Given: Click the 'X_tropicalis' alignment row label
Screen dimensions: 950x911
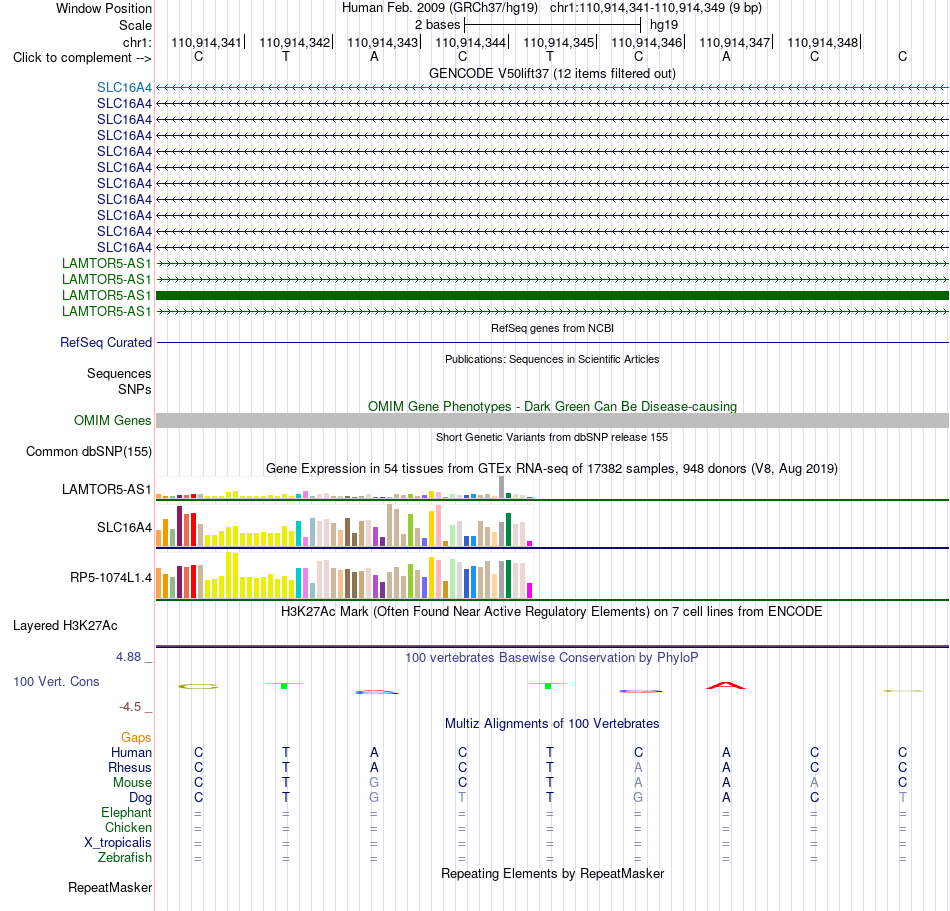Looking at the screenshot, I should (x=118, y=843).
